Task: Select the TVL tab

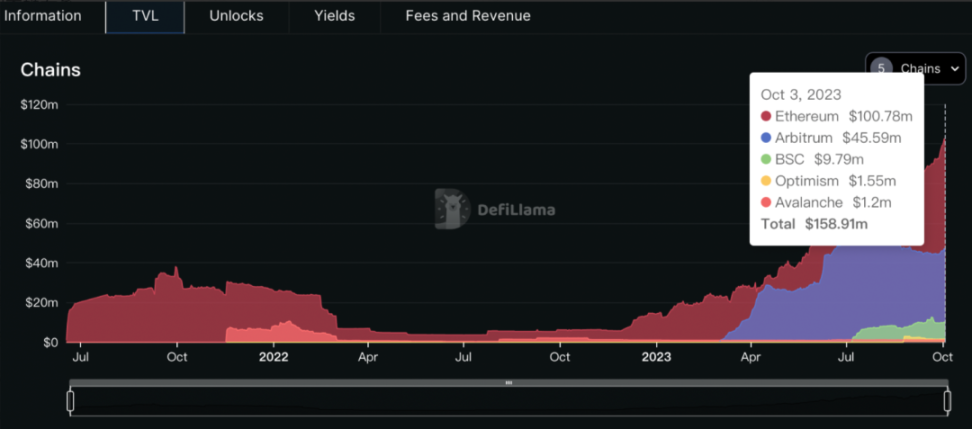Action: point(145,16)
